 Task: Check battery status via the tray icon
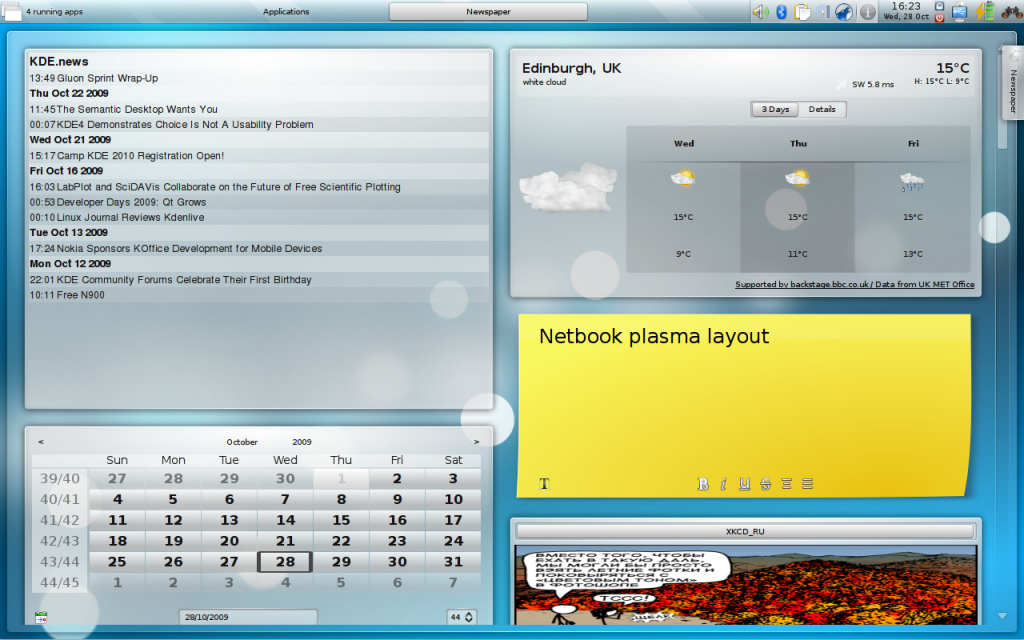point(986,11)
